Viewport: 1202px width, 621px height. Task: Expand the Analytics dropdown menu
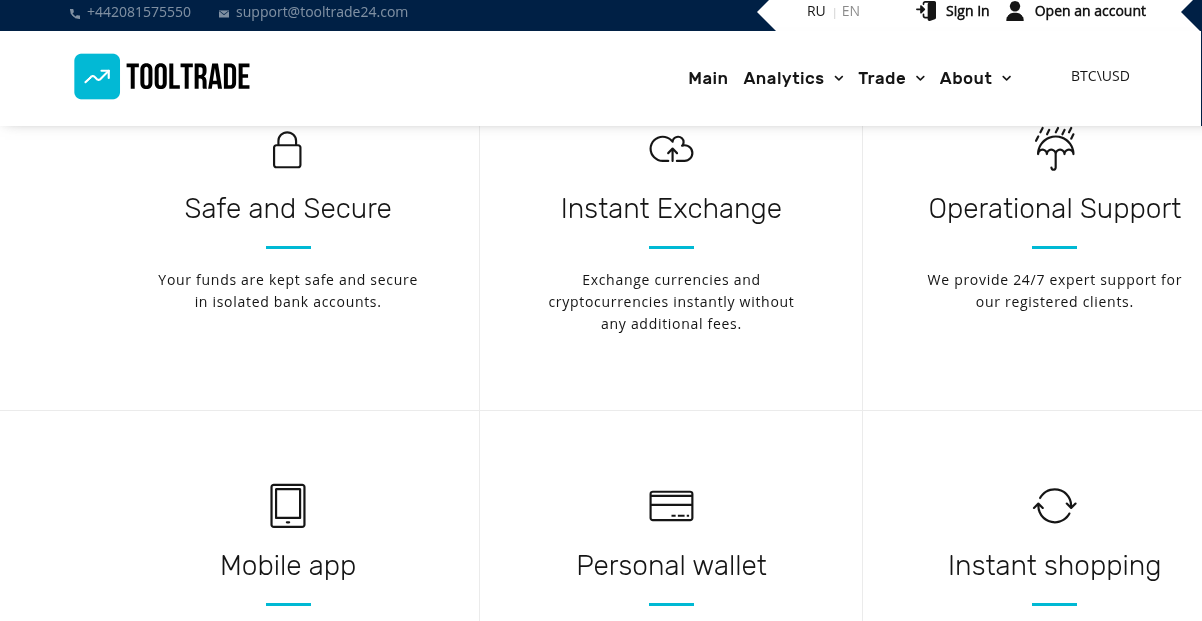click(793, 78)
